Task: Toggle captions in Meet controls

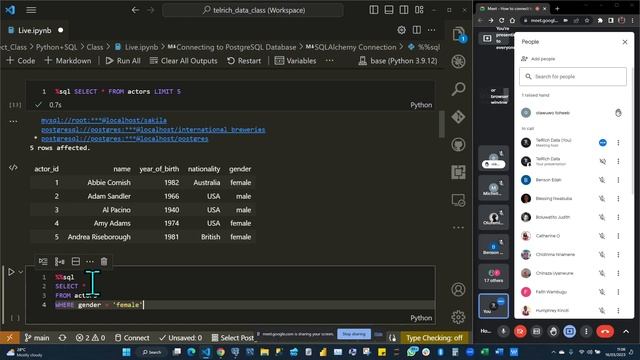Action: point(536,331)
